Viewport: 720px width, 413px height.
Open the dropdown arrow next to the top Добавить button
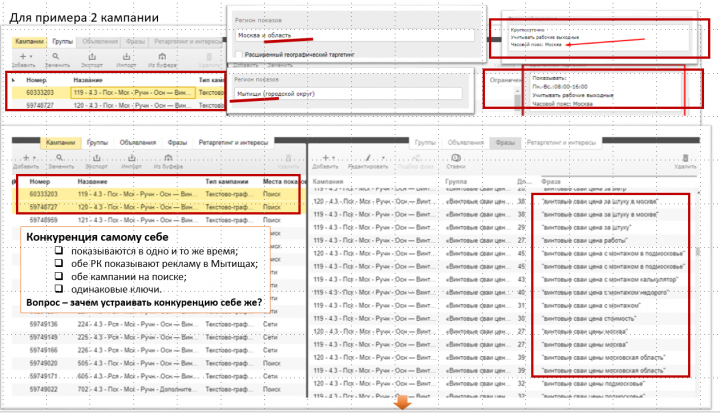pyautogui.click(x=31, y=56)
